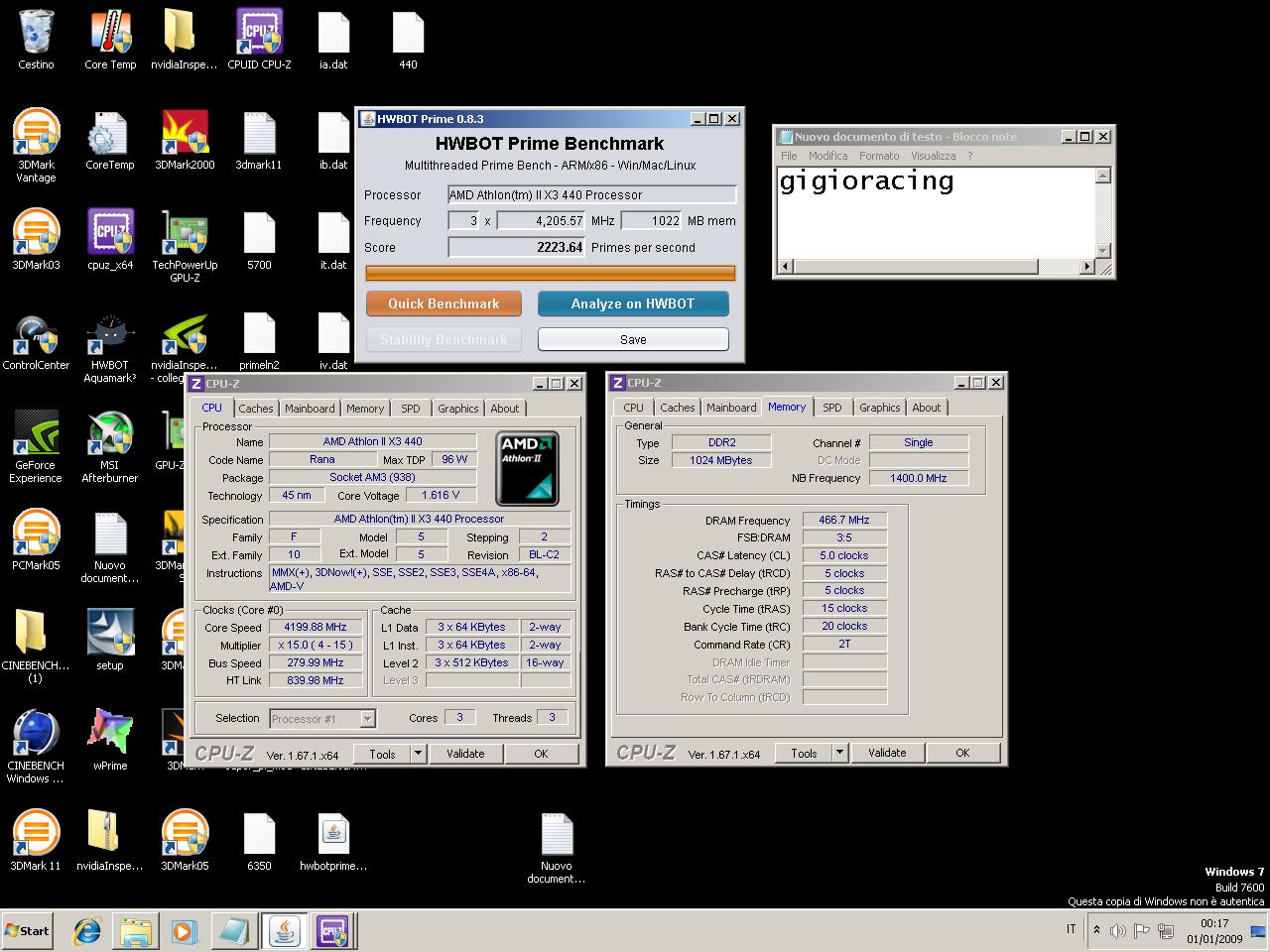
Task: Open PCMark05 desktop shortcut
Action: point(36,540)
